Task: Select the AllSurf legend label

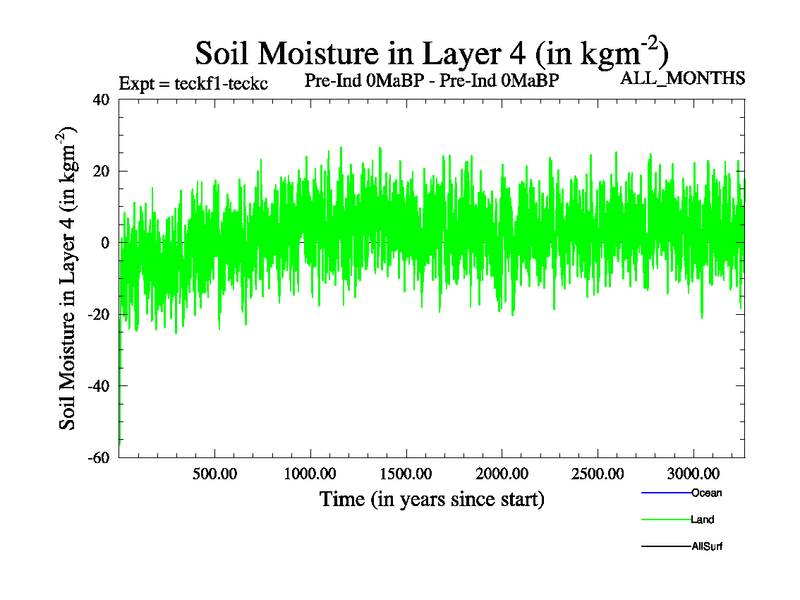Action: 706,547
